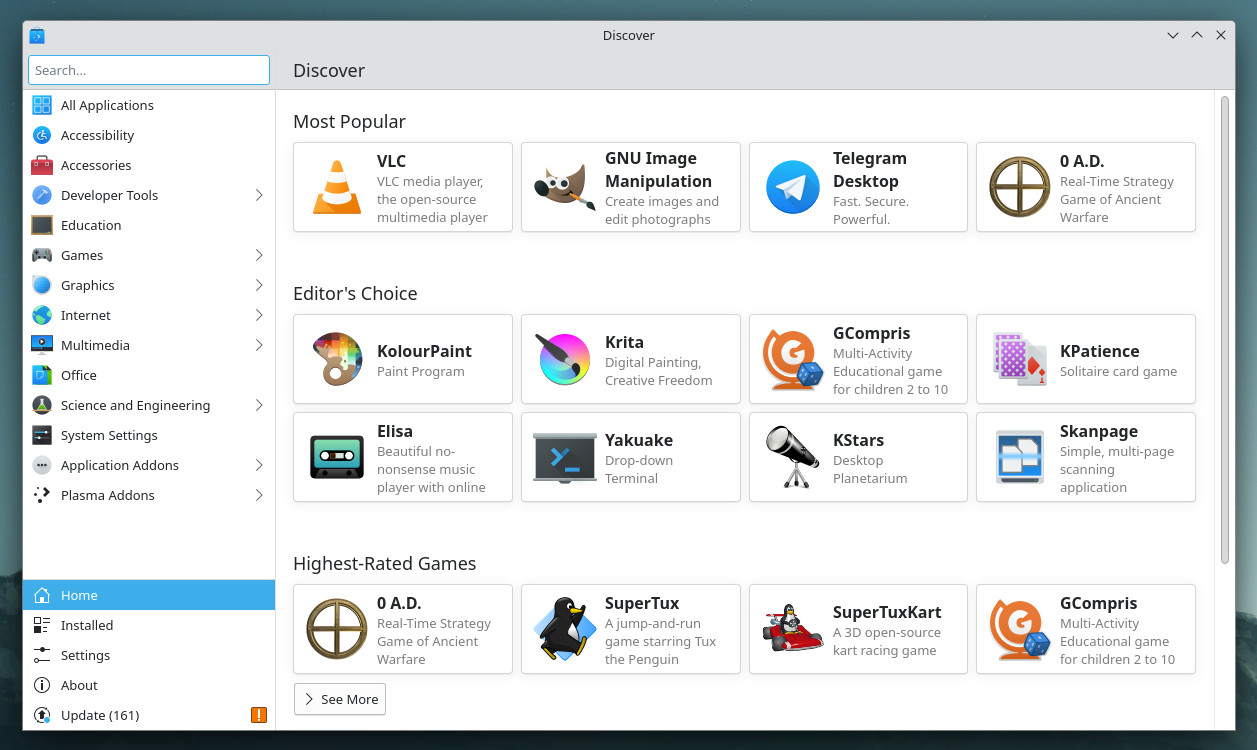Click 'Fast. Secure. Powerful.' description text
The width and height of the screenshot is (1257, 750).
(x=871, y=210)
